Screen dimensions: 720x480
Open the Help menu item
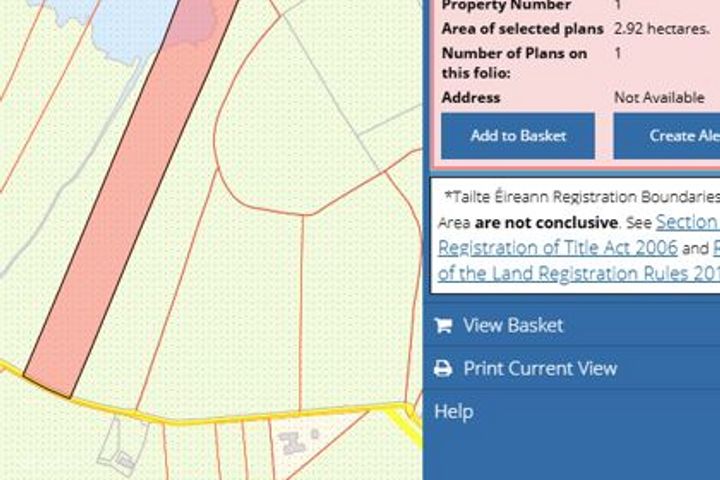tap(453, 412)
